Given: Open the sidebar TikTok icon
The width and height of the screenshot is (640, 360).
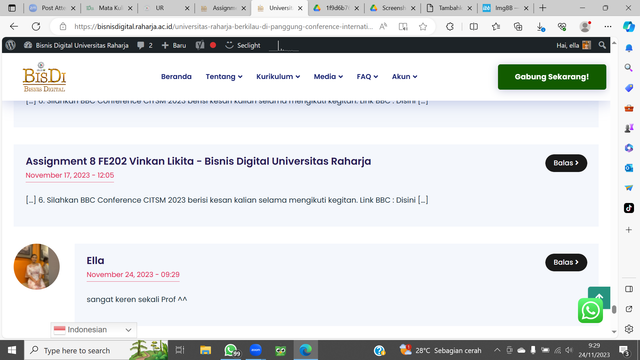Looking at the screenshot, I should (629, 208).
